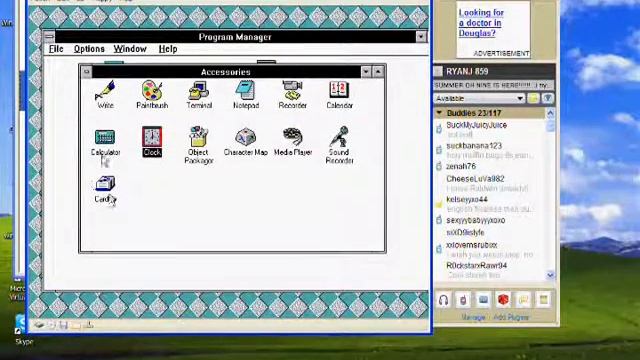Open the Help menu
640x360 pixels.
tap(168, 49)
